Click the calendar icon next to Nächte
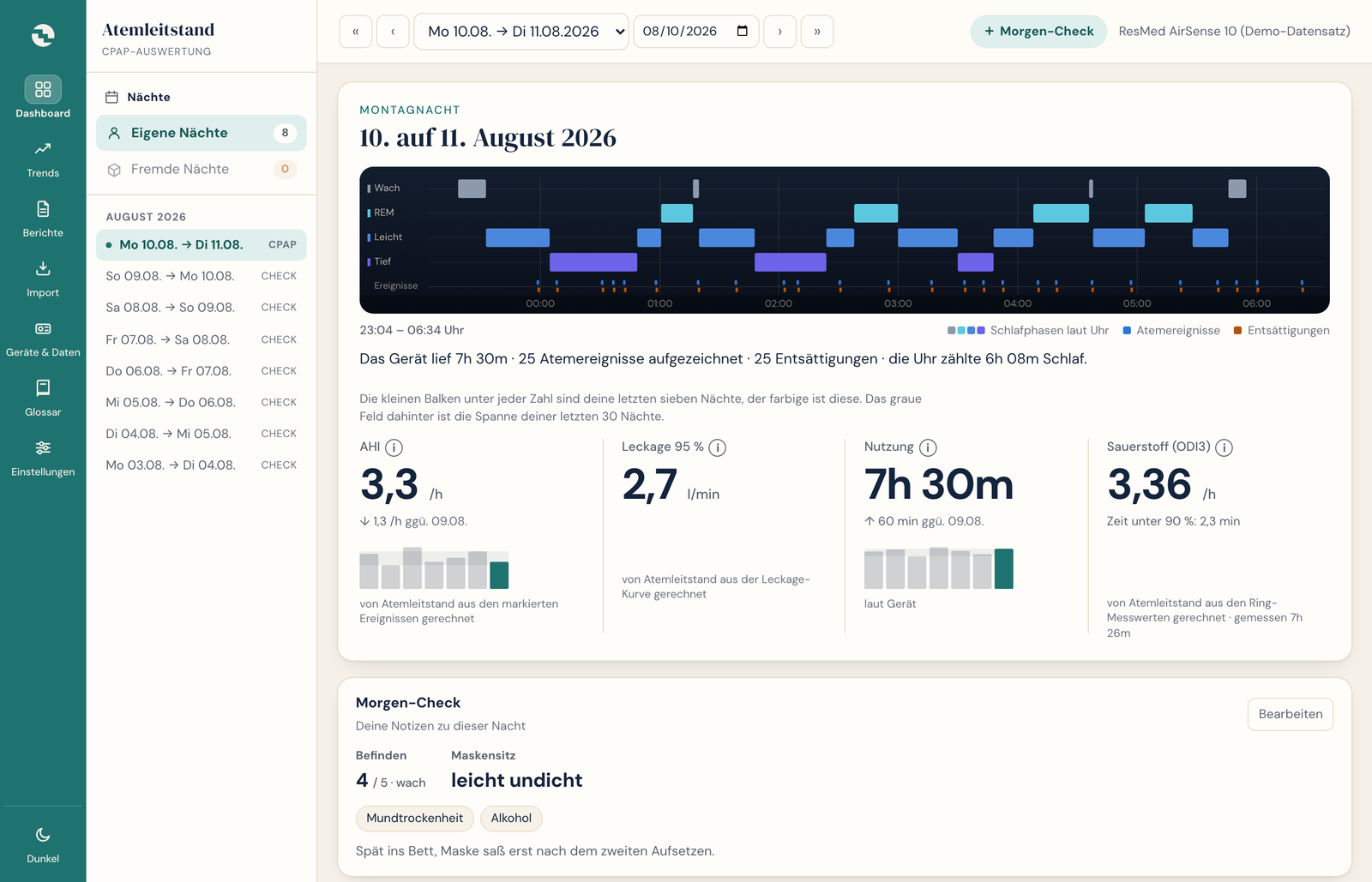Image resolution: width=1372 pixels, height=882 pixels. pyautogui.click(x=111, y=97)
